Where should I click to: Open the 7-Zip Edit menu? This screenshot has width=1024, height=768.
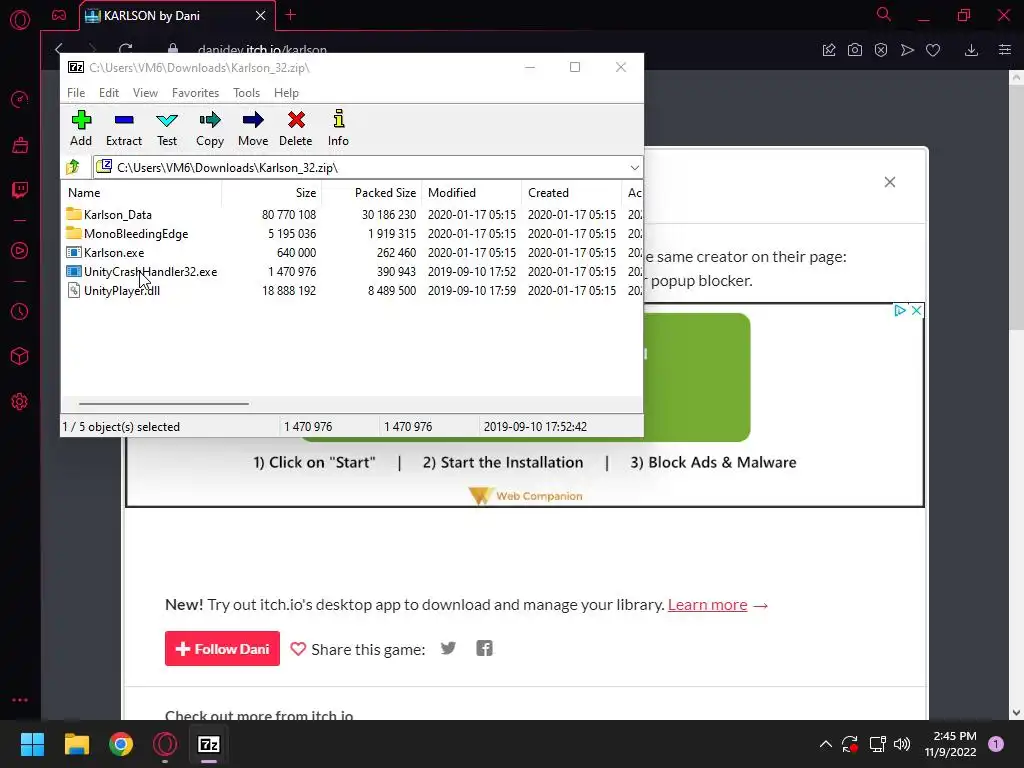[x=108, y=93]
